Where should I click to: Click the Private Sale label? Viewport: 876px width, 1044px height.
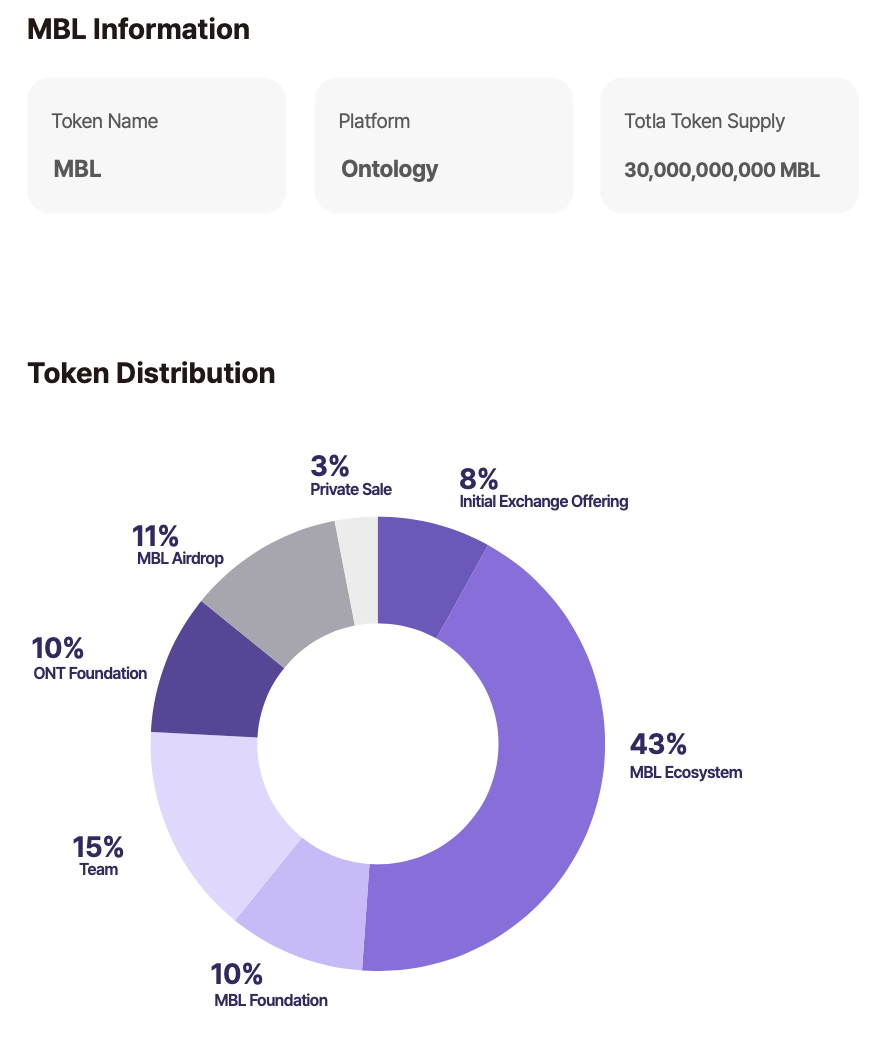click(351, 489)
